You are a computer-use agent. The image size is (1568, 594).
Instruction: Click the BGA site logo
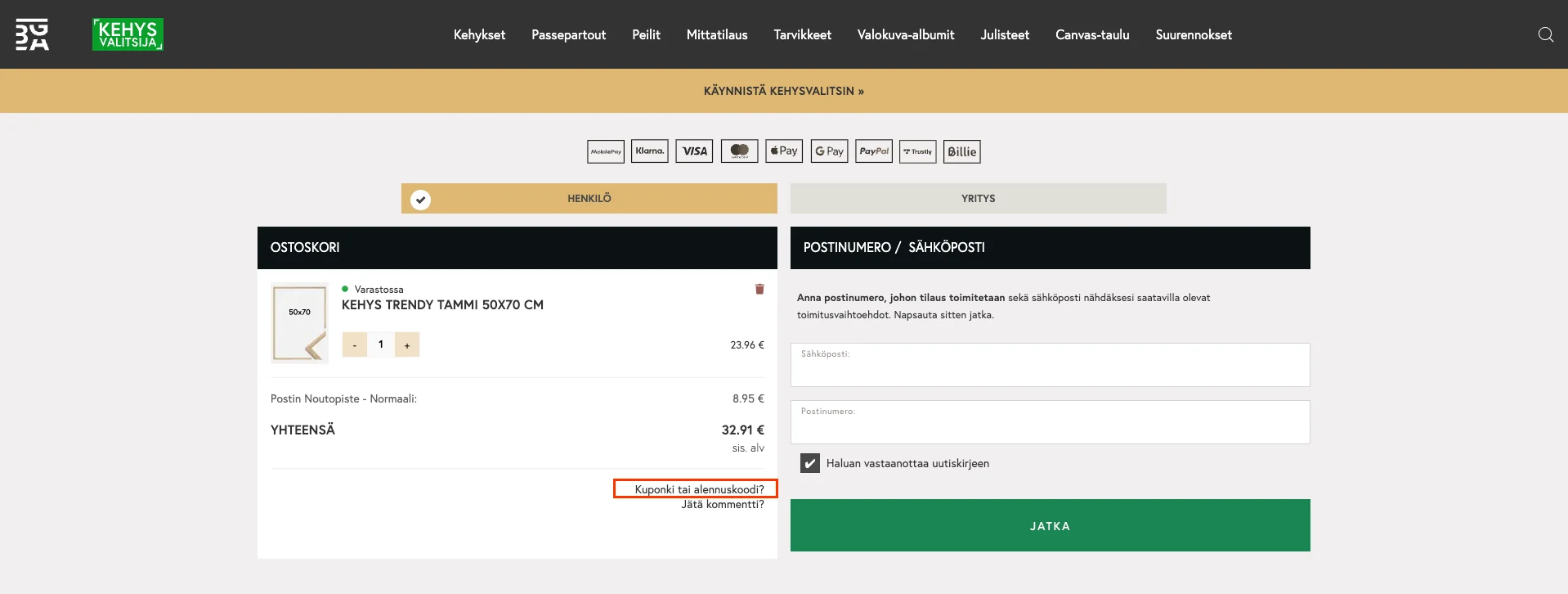tap(33, 34)
